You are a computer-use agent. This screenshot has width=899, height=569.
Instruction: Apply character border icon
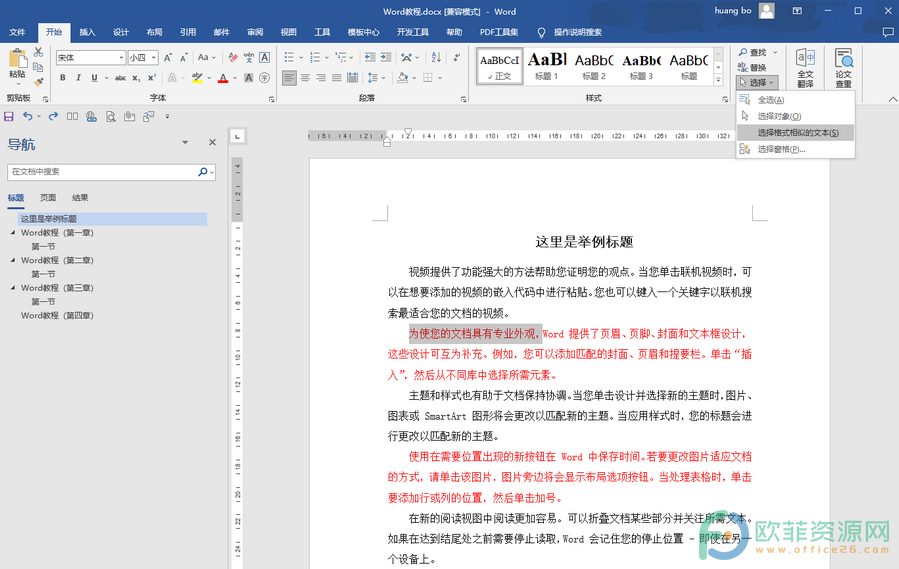click(264, 57)
